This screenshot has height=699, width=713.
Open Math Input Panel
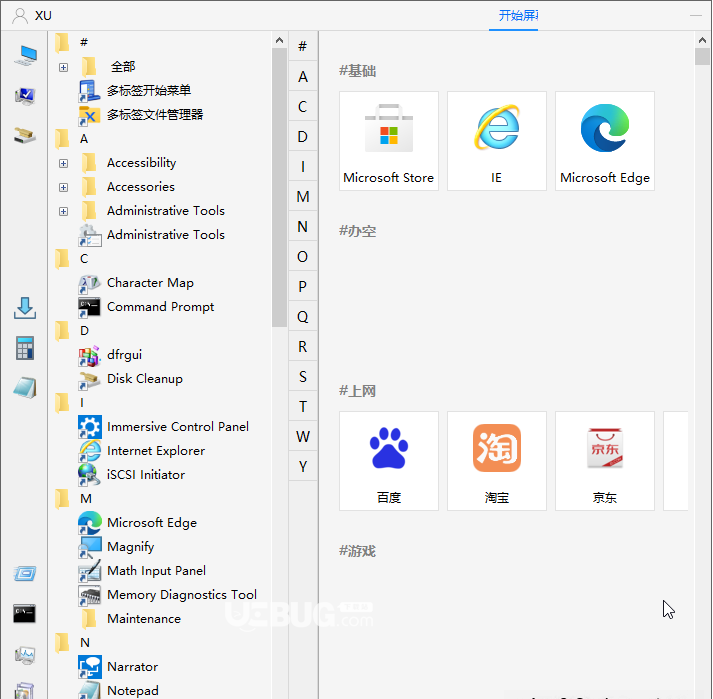click(x=142, y=571)
